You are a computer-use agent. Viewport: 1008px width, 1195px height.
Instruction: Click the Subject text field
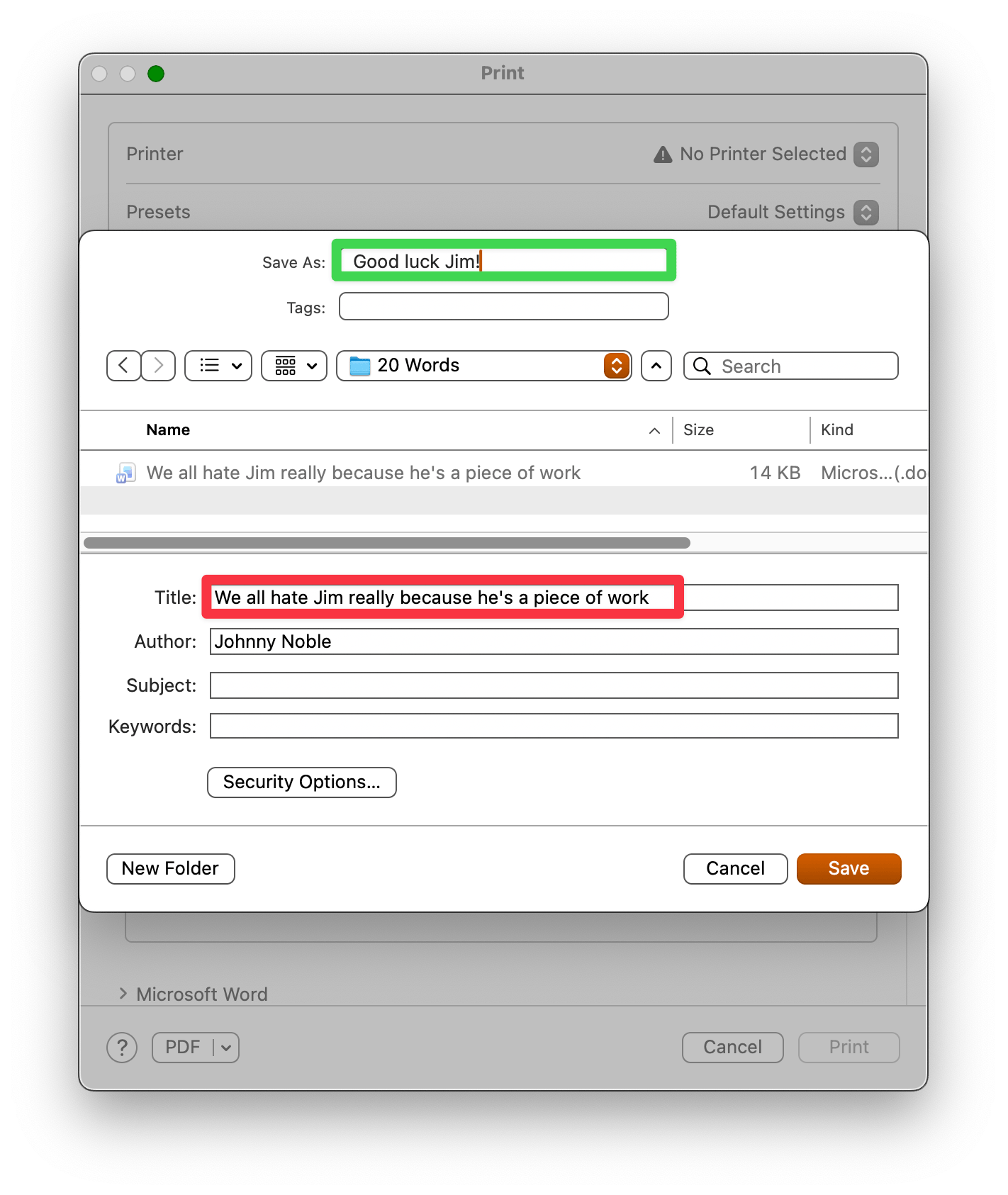click(554, 685)
